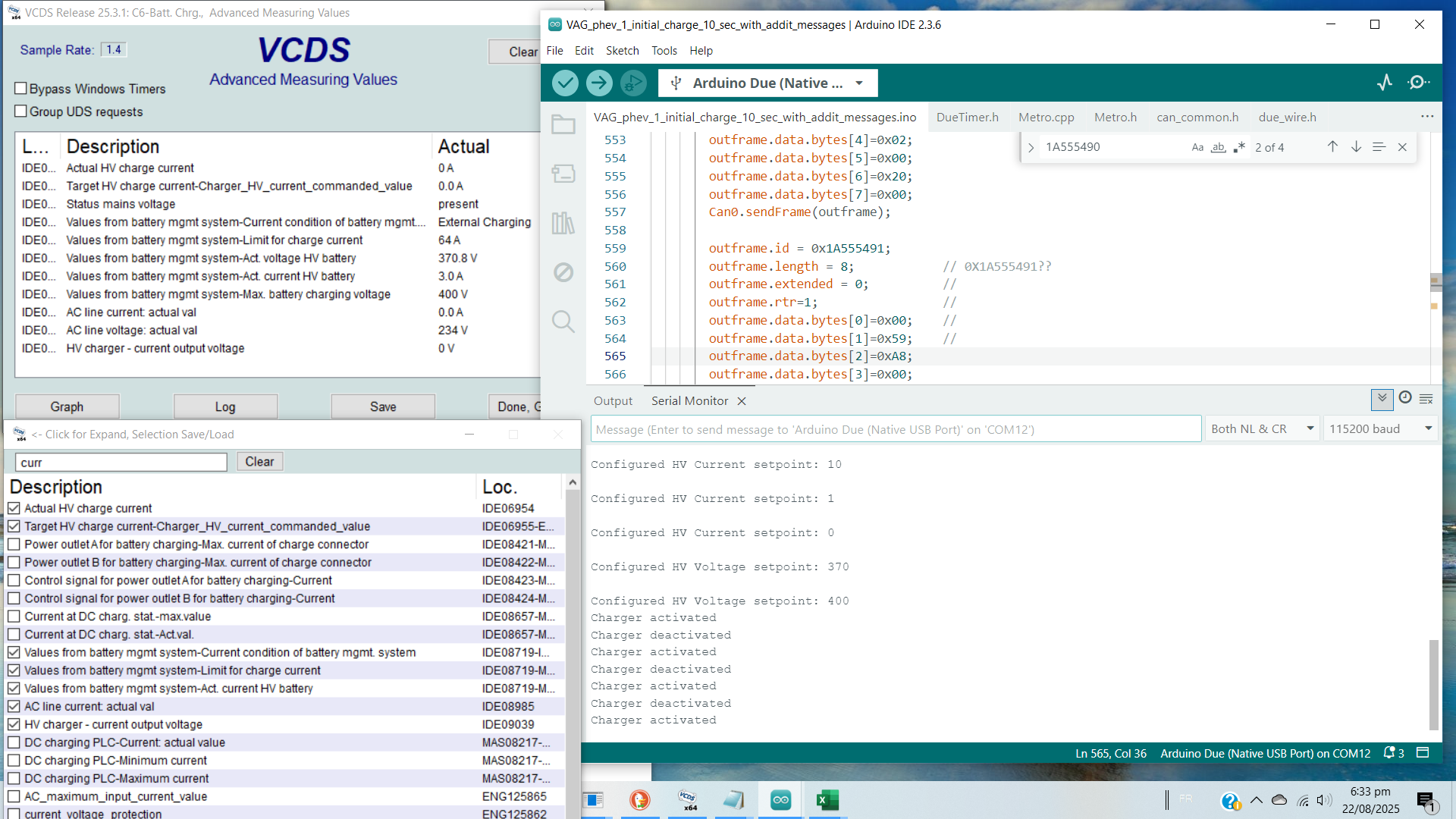Open the board selector dropdown
Viewport: 1456px width, 819px height.
[x=767, y=83]
